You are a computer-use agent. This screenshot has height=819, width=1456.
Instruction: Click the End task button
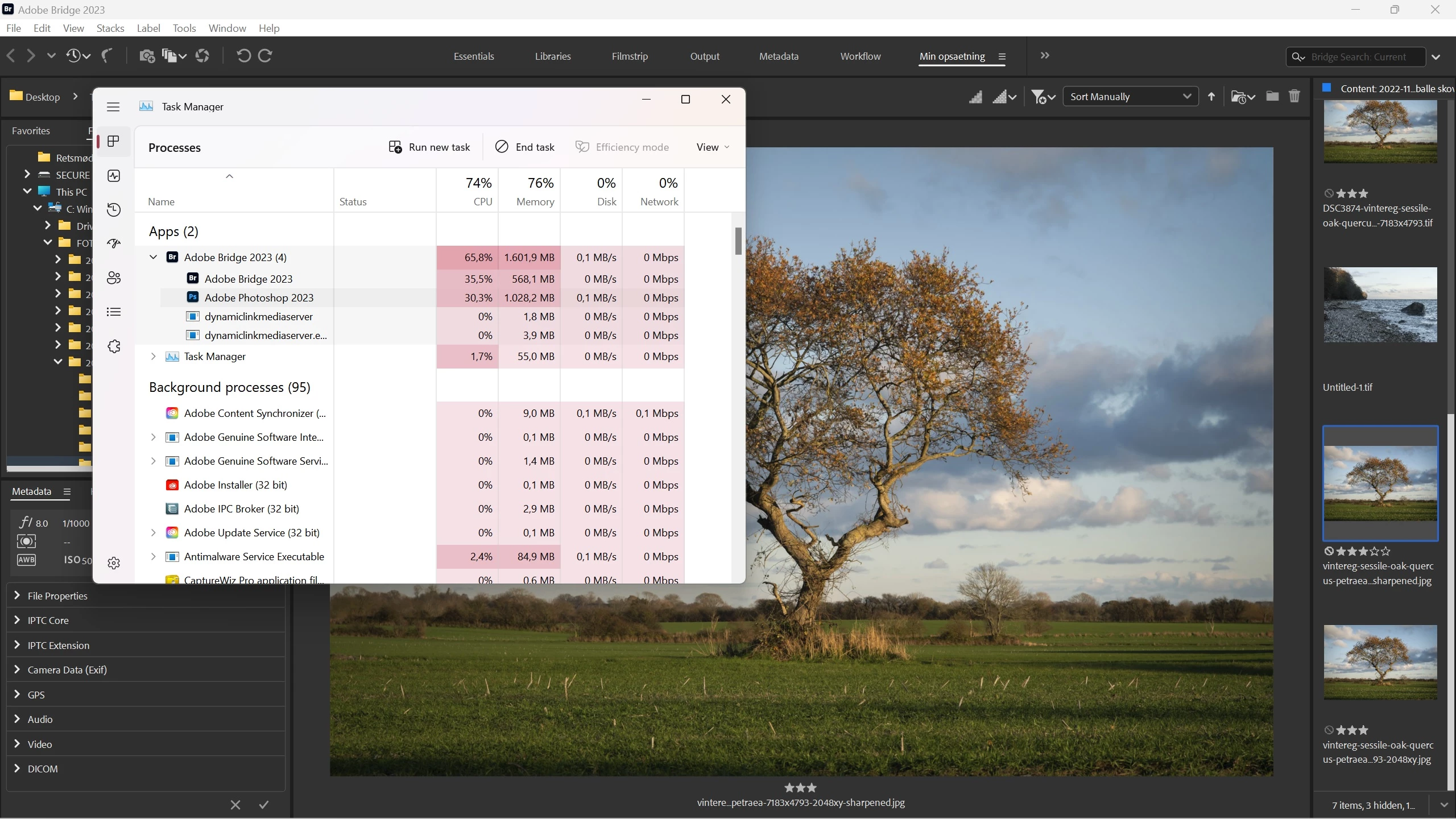[x=524, y=147]
